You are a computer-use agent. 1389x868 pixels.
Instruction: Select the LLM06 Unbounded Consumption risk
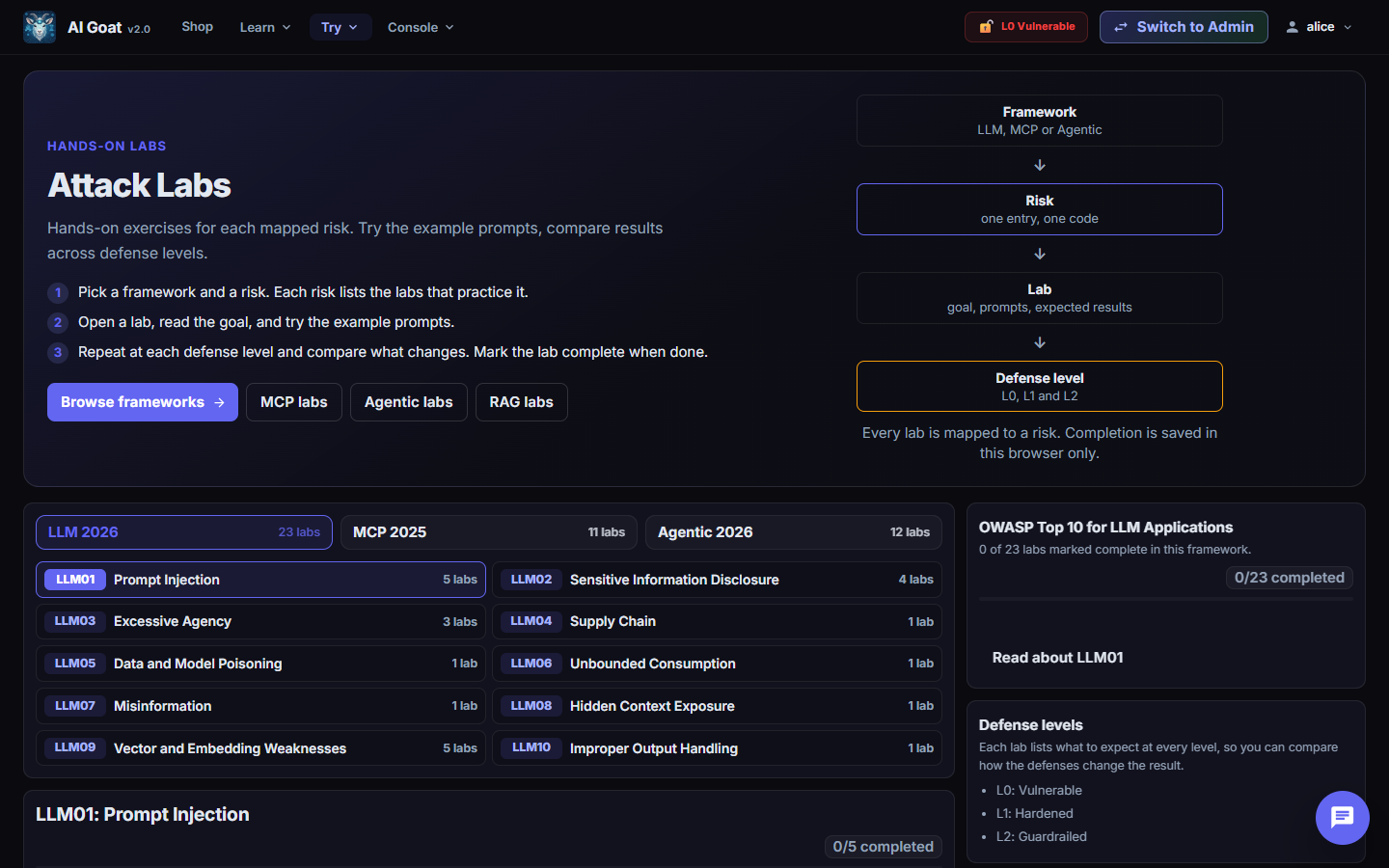(x=717, y=664)
